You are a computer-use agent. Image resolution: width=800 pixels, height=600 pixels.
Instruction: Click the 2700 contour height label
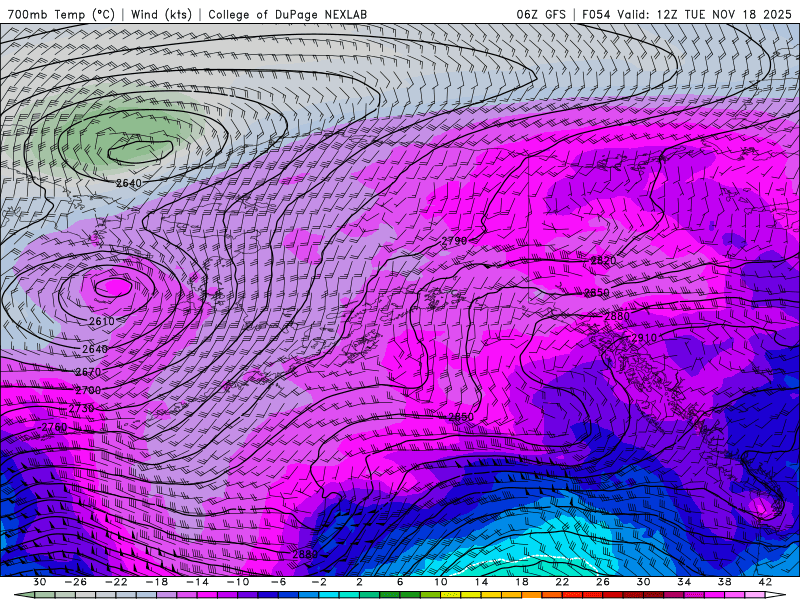(88, 390)
